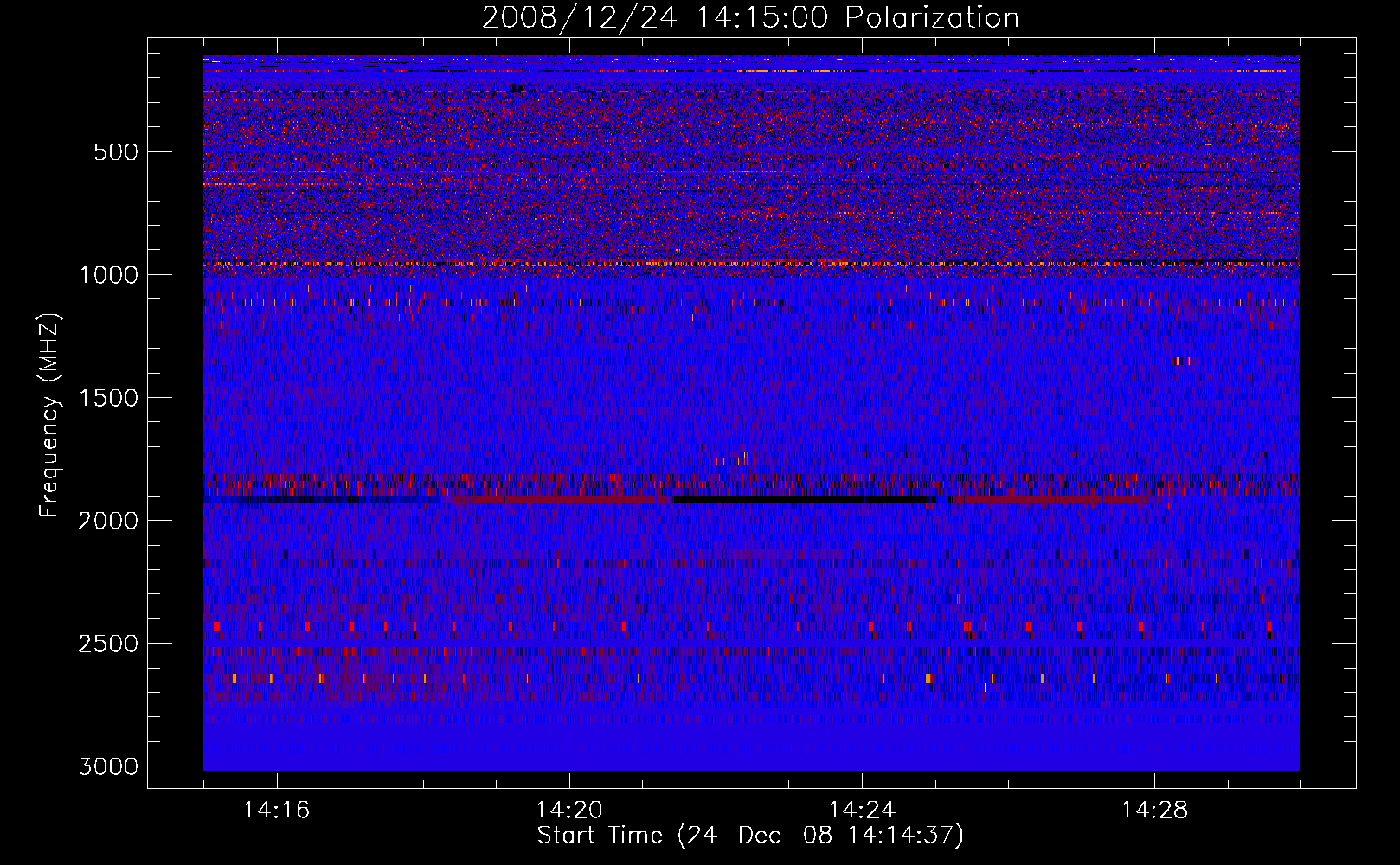Click the 'Frequency (MHZ)' axis label

50,415
